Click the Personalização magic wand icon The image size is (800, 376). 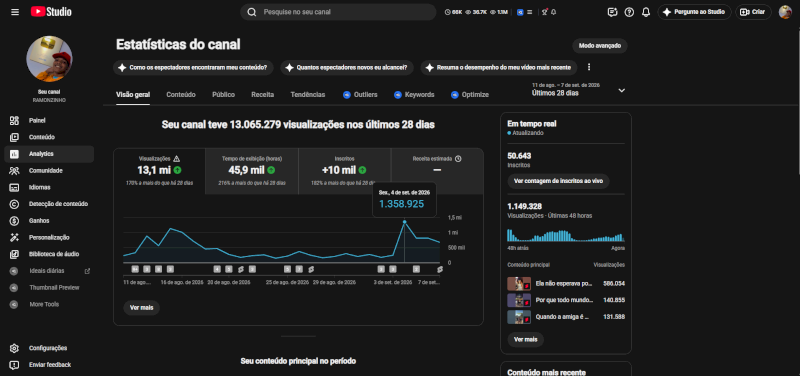[14, 237]
